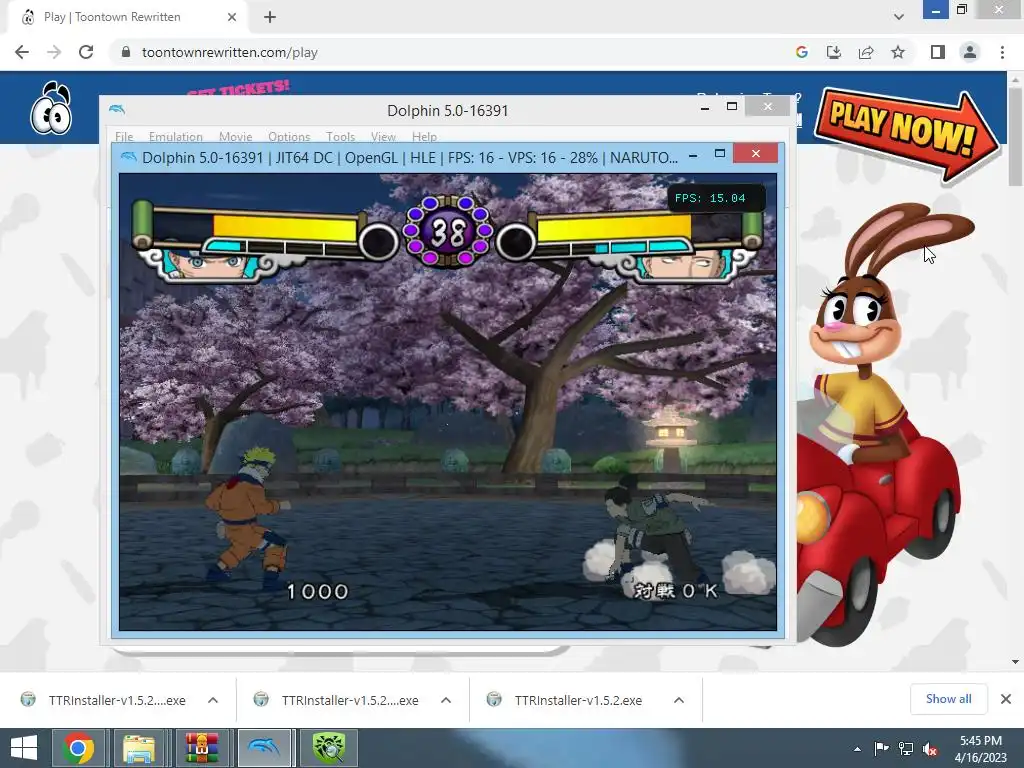Click the scrollbar down arrow on the page

1015,662
